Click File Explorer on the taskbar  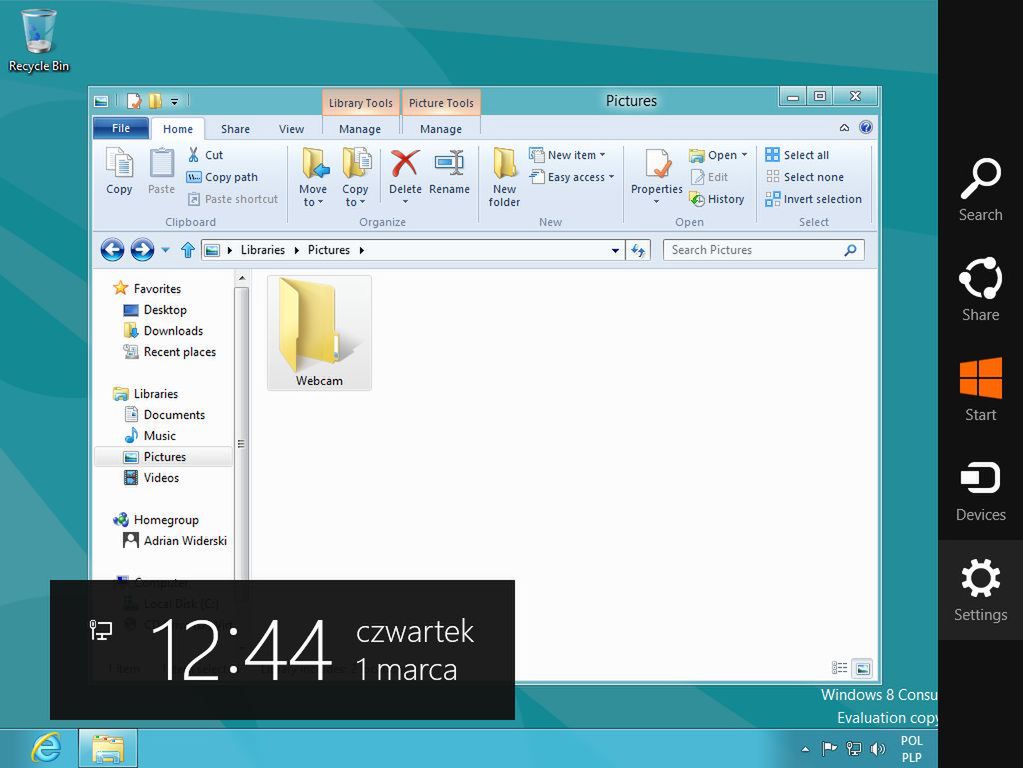tap(108, 748)
